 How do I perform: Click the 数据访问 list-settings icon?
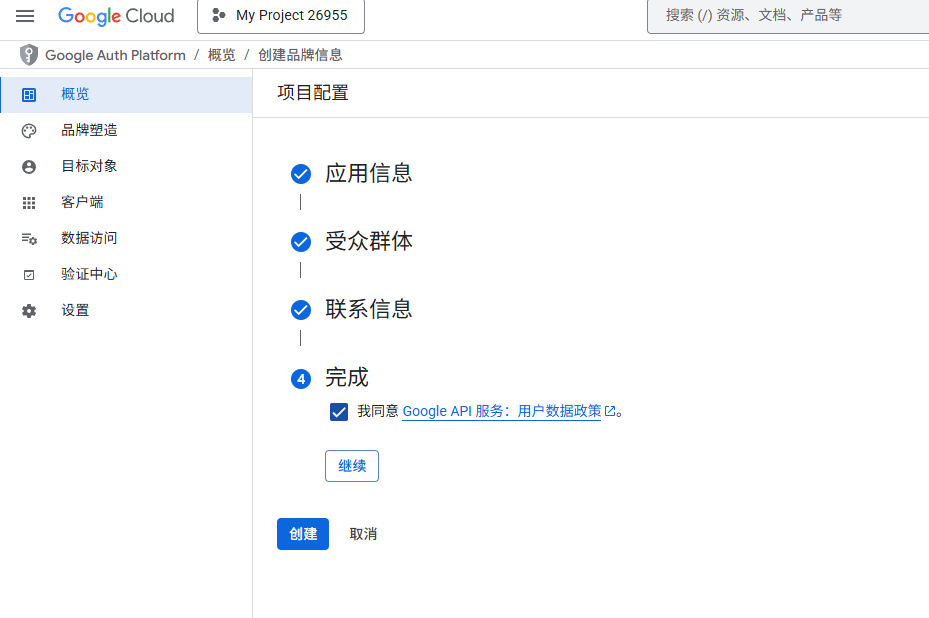tap(29, 239)
